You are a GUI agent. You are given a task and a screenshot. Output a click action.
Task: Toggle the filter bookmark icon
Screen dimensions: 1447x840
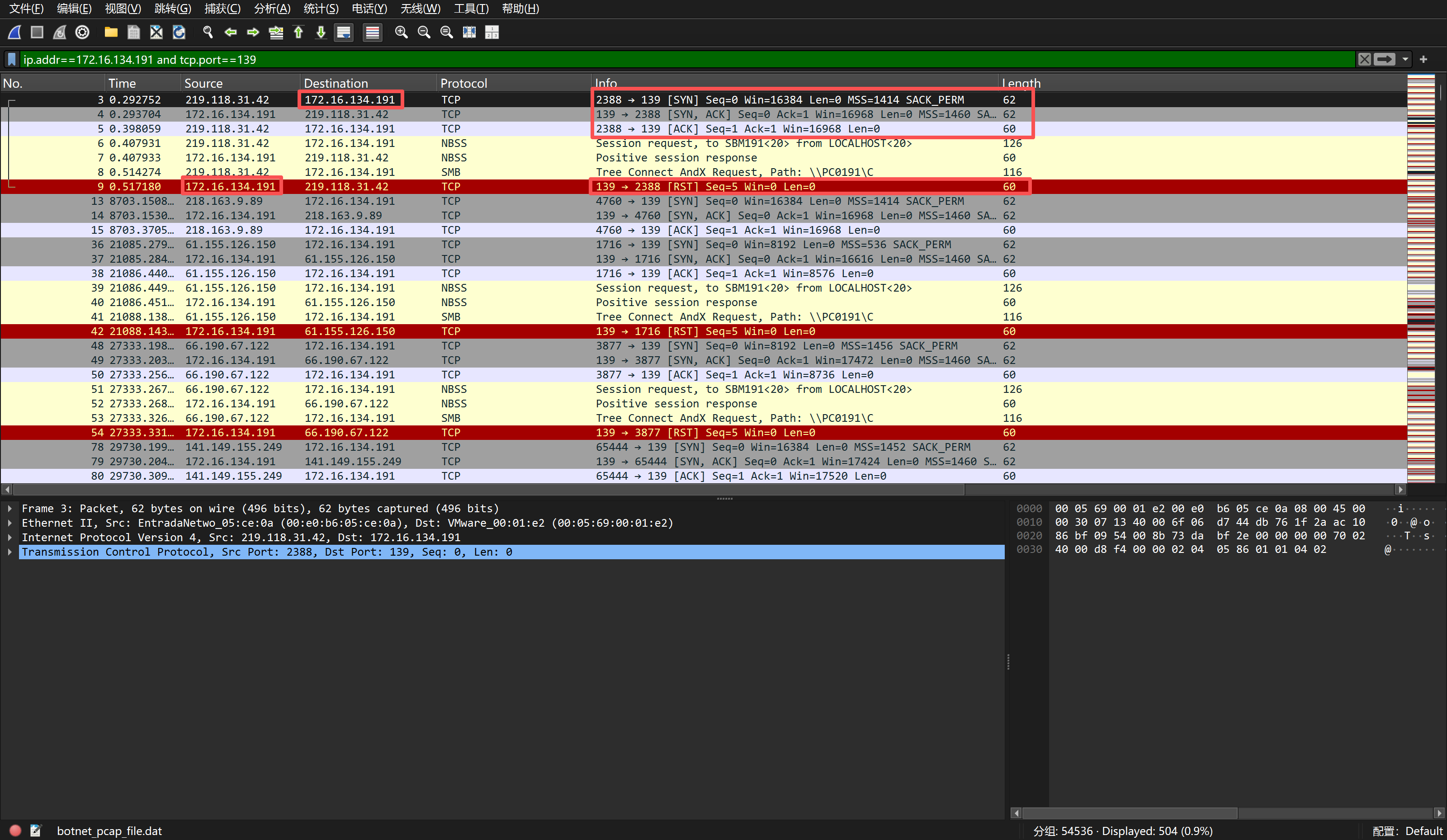coord(11,59)
